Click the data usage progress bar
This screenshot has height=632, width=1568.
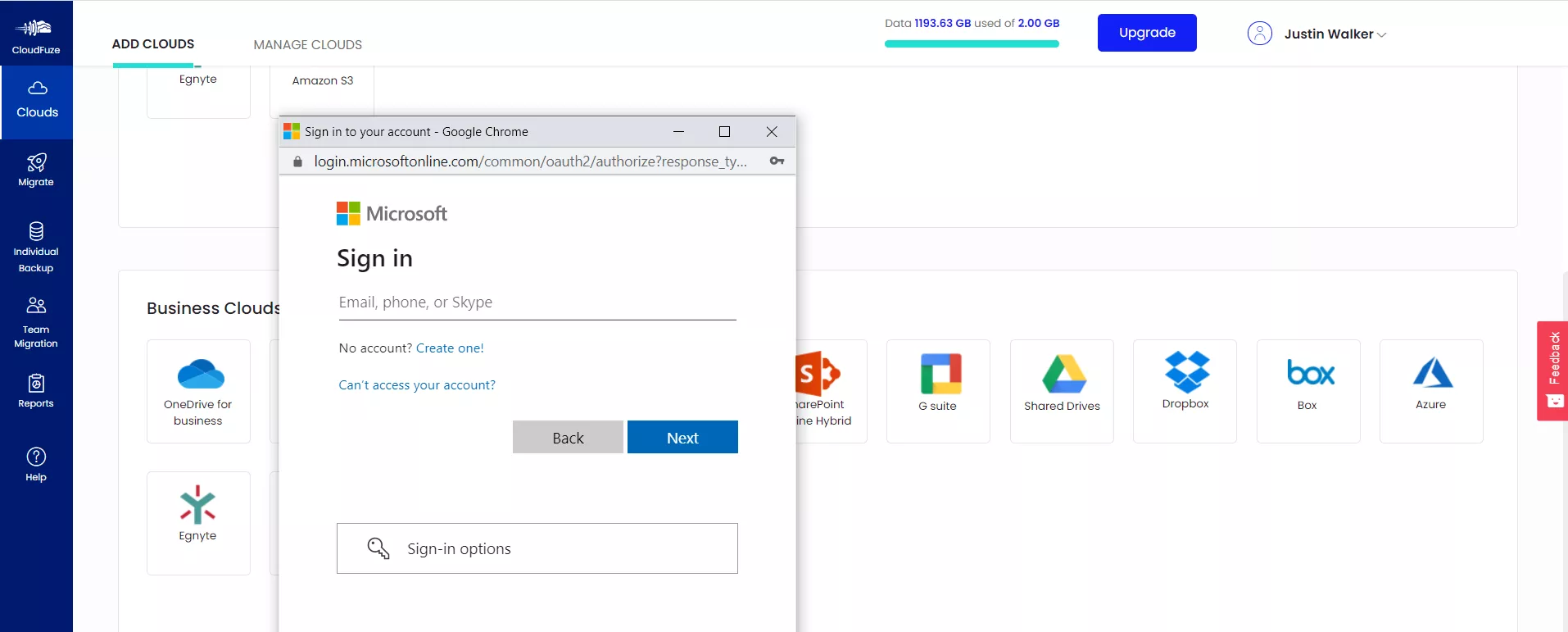pos(972,44)
